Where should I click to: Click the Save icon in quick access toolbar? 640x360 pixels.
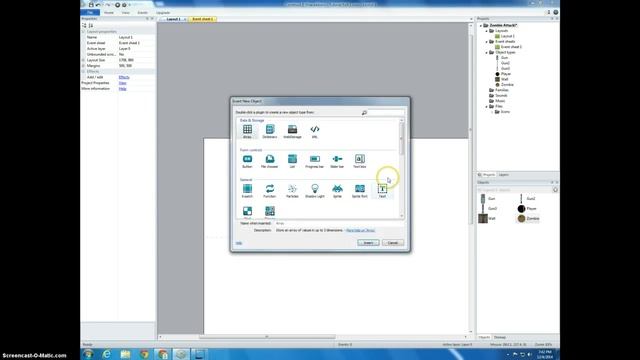tap(91, 5)
